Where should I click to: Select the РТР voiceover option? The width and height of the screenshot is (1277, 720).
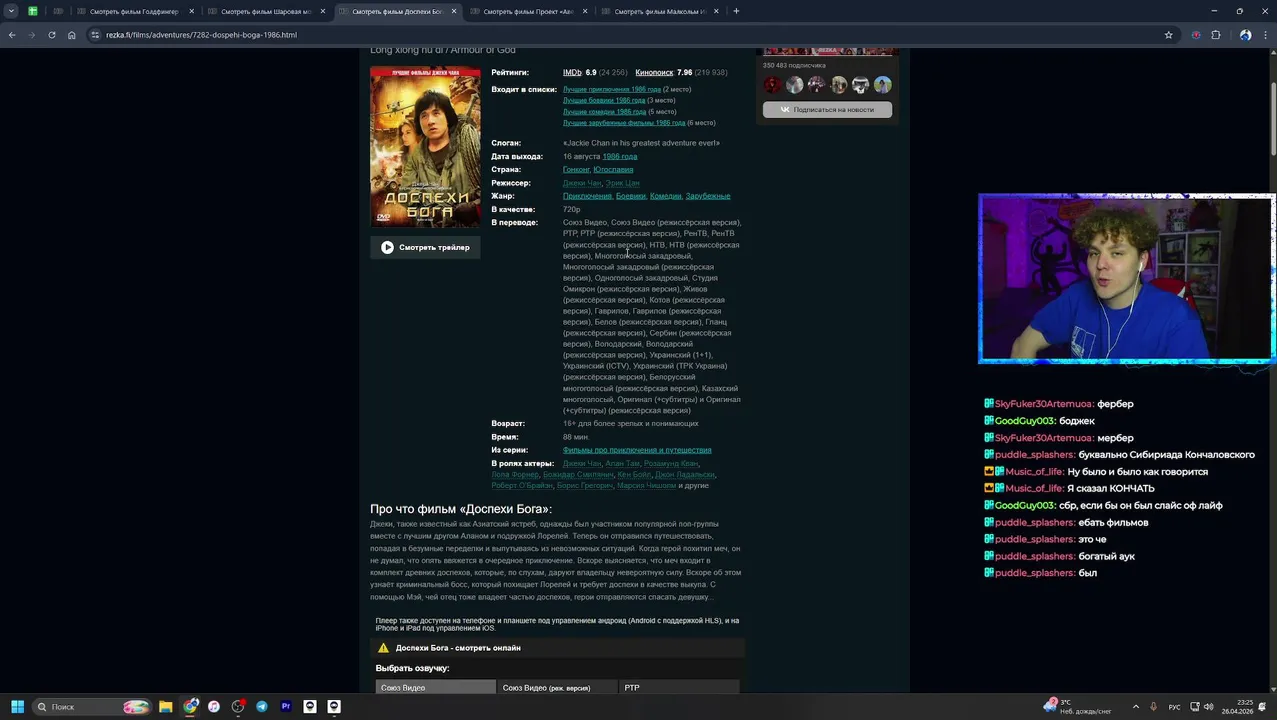(x=680, y=687)
